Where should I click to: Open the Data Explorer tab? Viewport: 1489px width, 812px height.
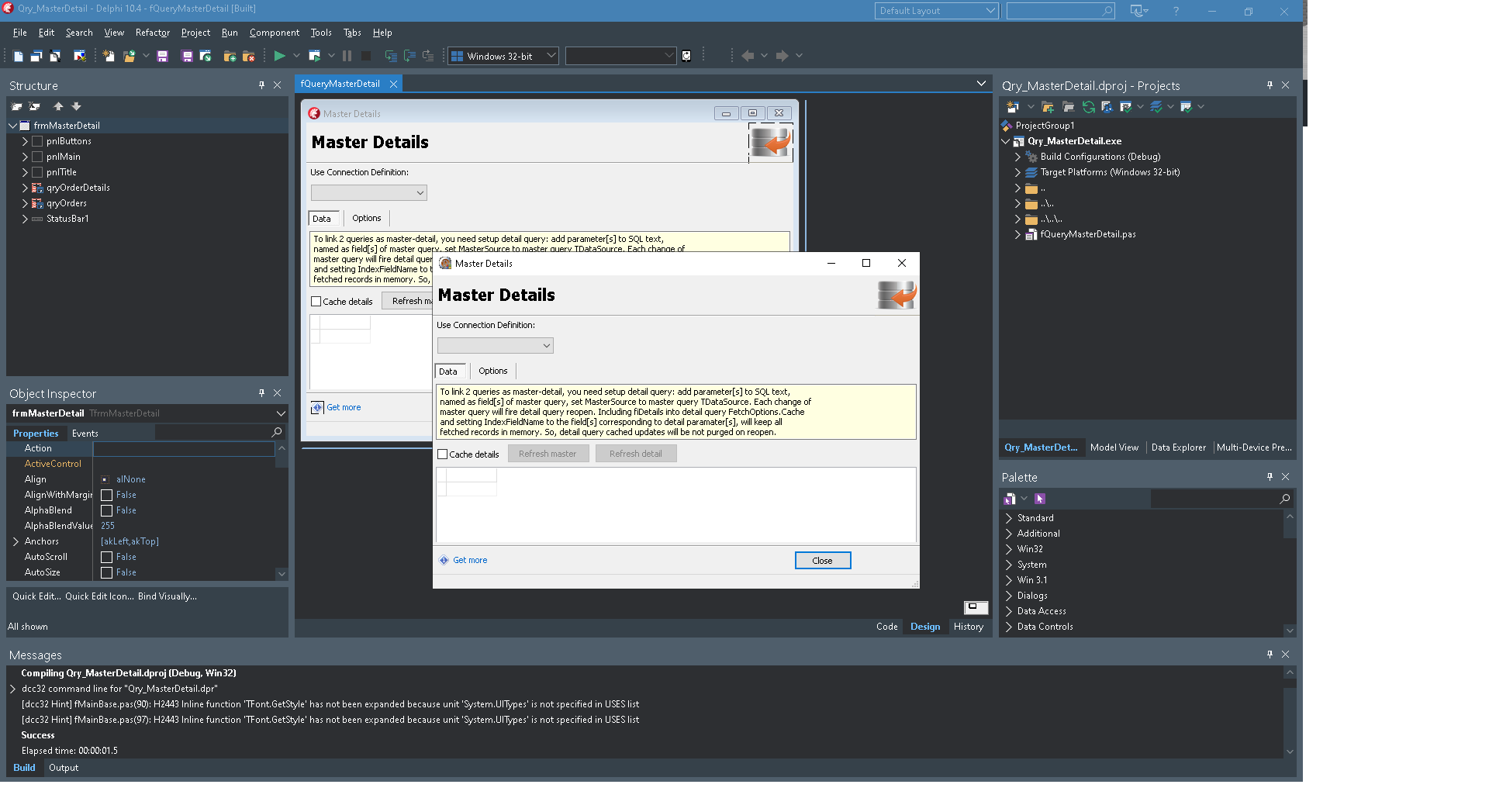pos(1179,447)
